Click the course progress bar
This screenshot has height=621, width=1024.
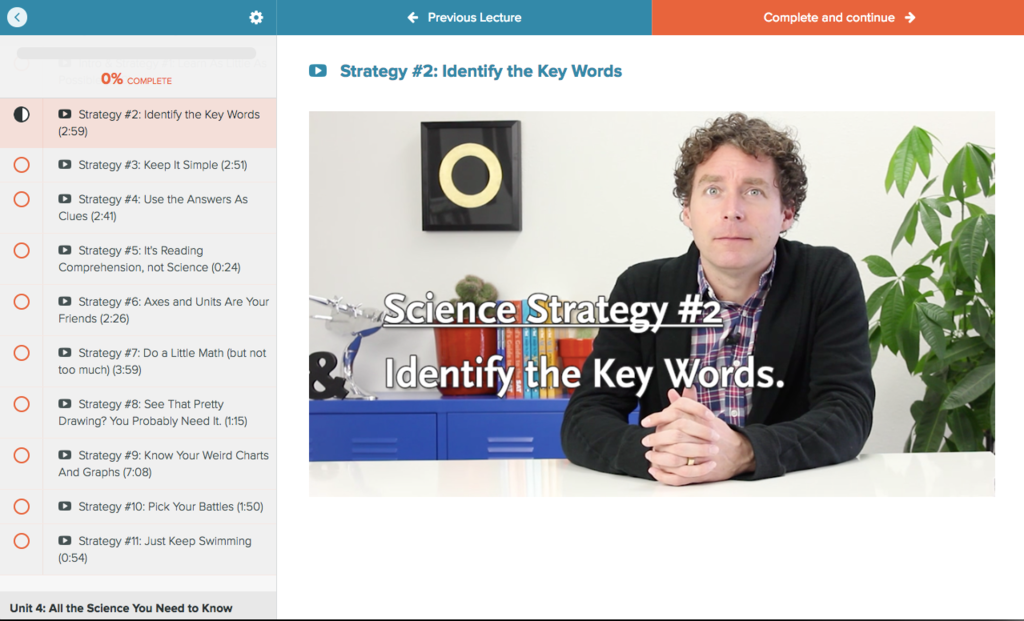pos(136,53)
